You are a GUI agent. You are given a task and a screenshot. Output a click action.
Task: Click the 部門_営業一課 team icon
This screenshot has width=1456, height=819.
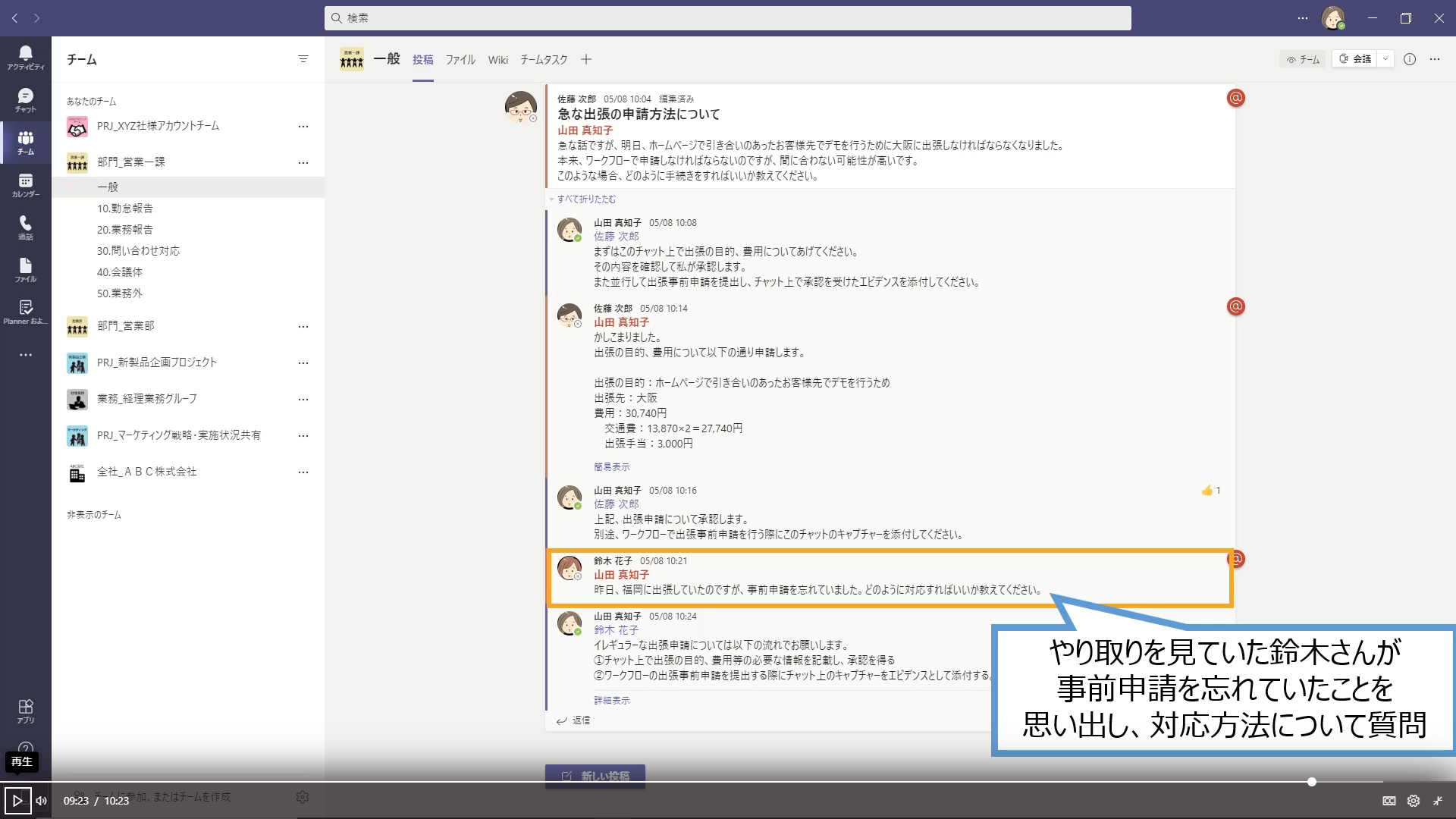pyautogui.click(x=77, y=162)
